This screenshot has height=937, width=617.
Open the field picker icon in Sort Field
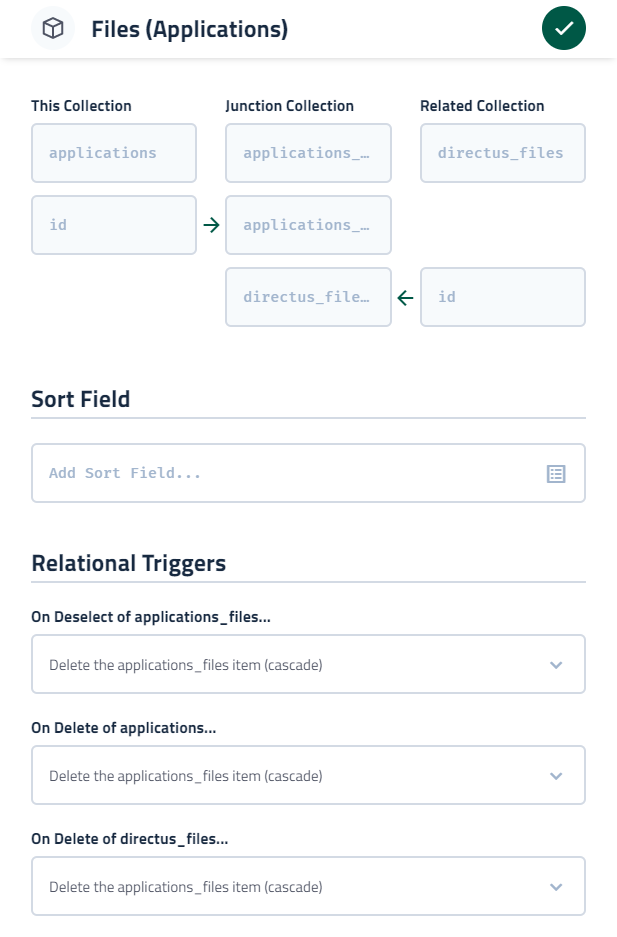click(557, 473)
